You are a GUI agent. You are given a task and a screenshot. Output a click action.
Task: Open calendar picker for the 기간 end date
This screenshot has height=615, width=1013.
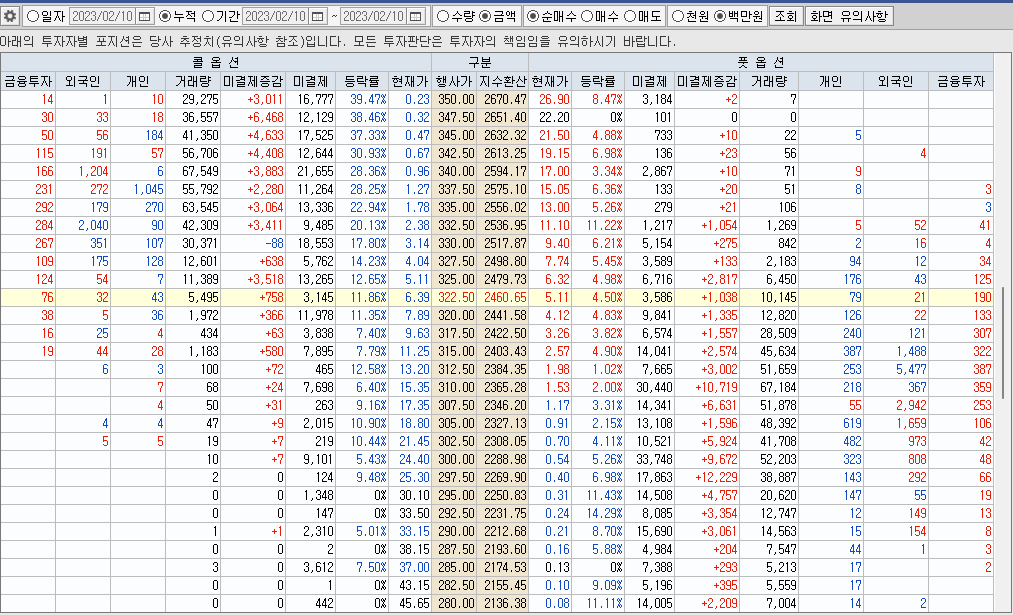(417, 16)
